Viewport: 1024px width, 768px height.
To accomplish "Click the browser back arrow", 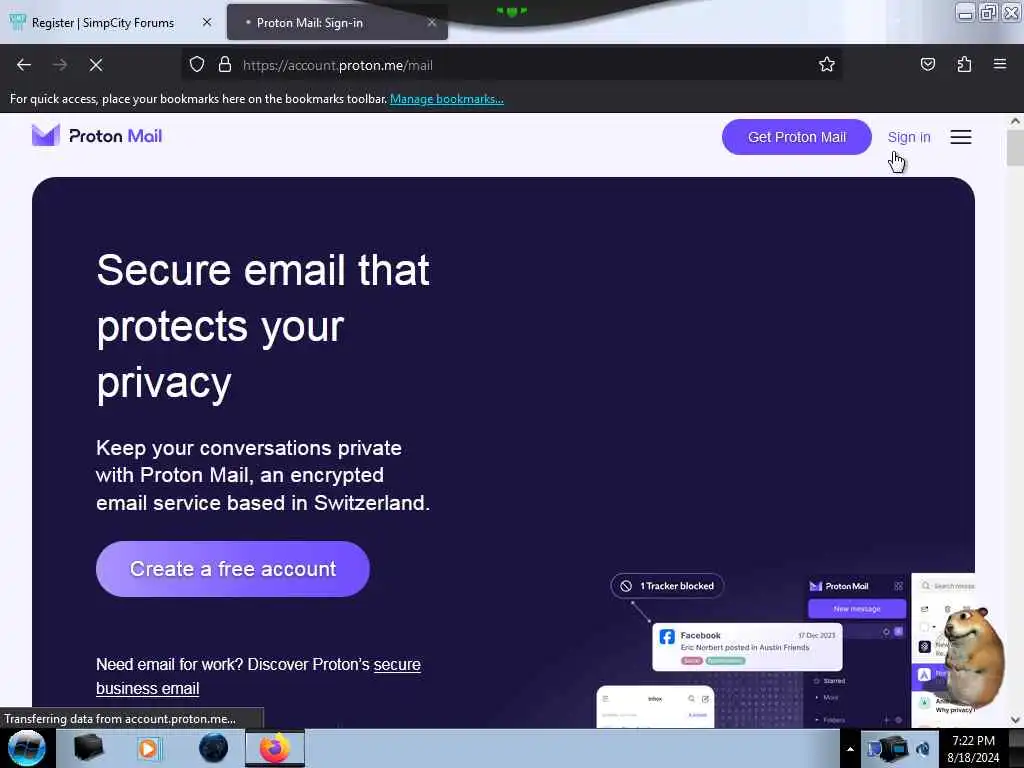I will 24,65.
